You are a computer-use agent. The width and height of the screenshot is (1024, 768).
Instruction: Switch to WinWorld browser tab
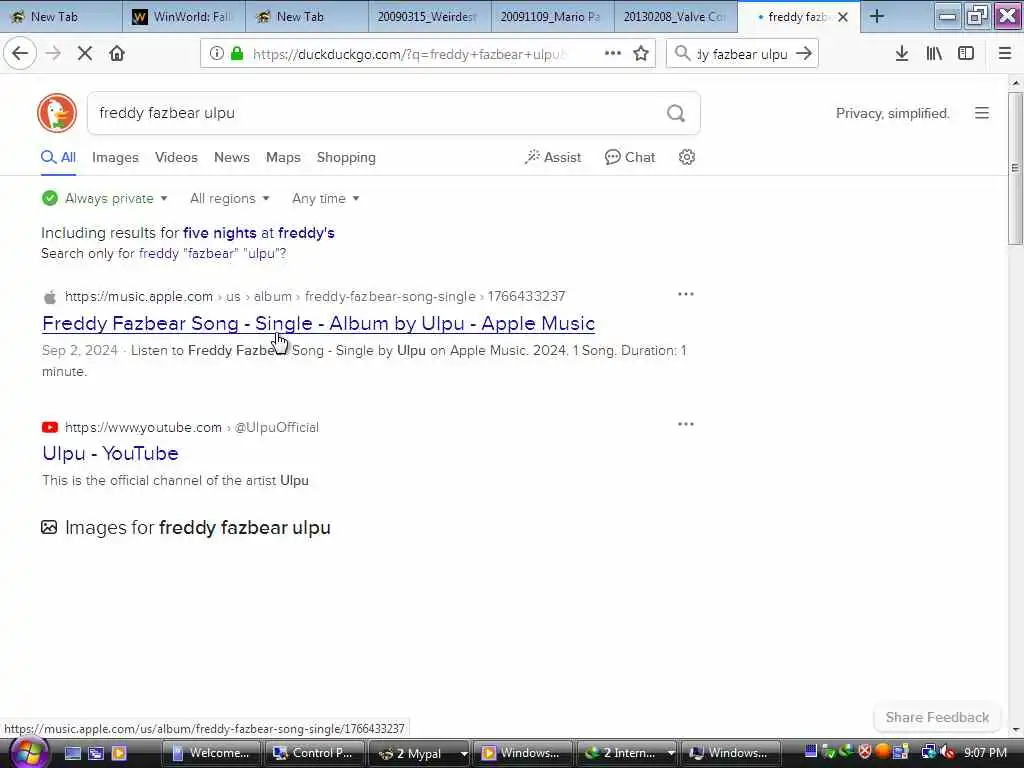tap(184, 17)
